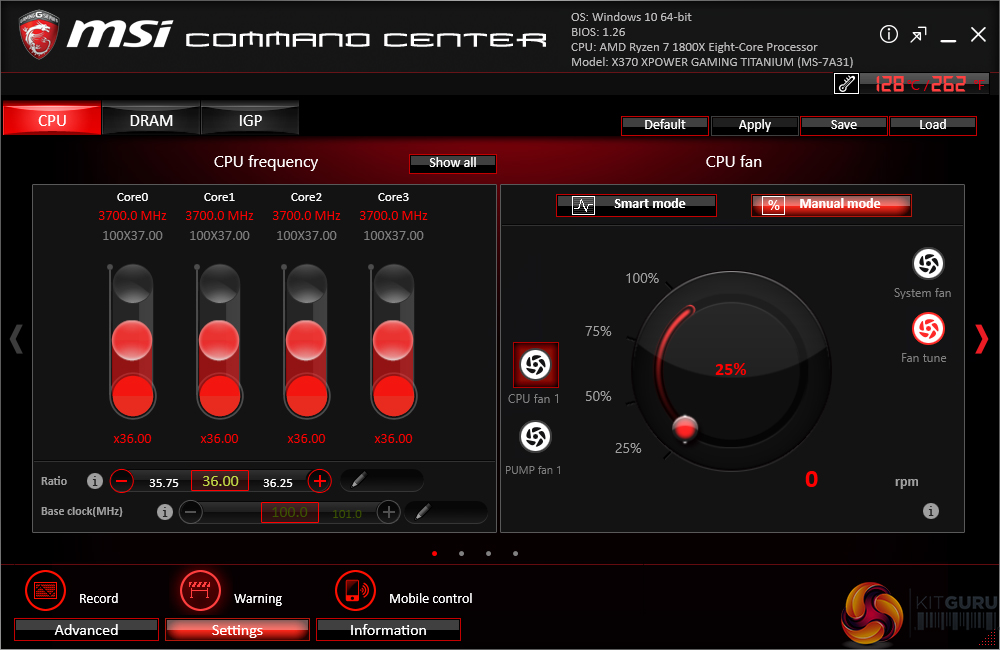The image size is (1000, 650).
Task: Increase Base clock with plus button
Action: coord(388,512)
